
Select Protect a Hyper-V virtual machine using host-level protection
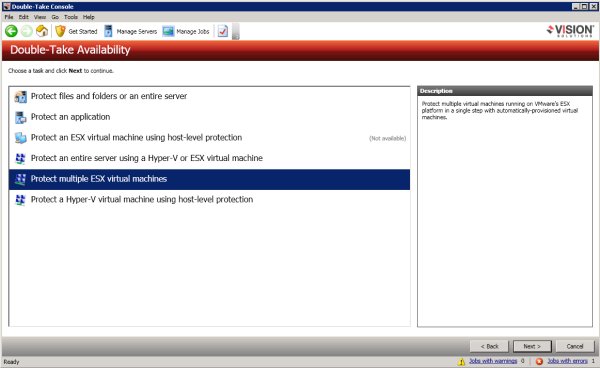point(209,200)
